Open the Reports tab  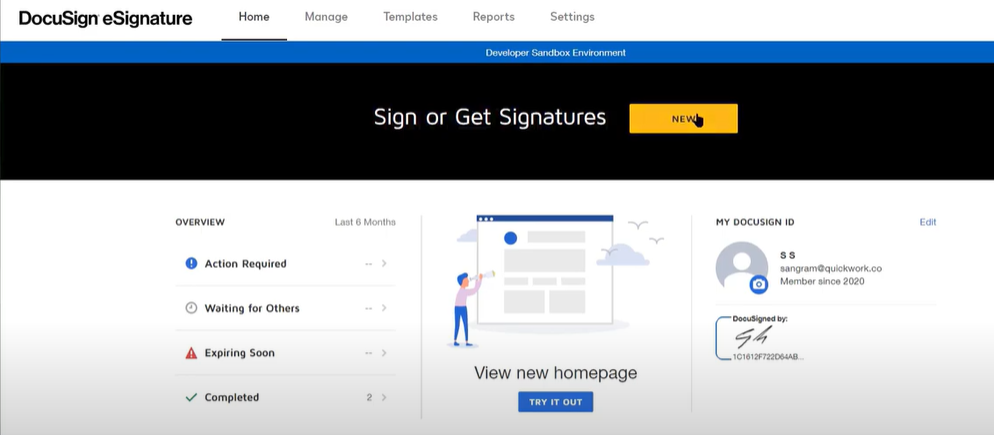coord(494,17)
